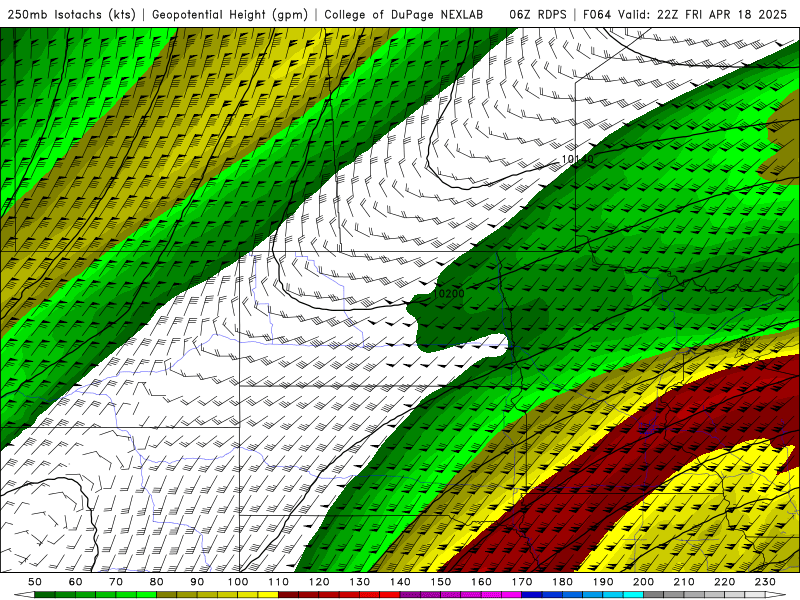The width and height of the screenshot is (800, 600).
Task: Click the legend value 140
Action: point(400,582)
